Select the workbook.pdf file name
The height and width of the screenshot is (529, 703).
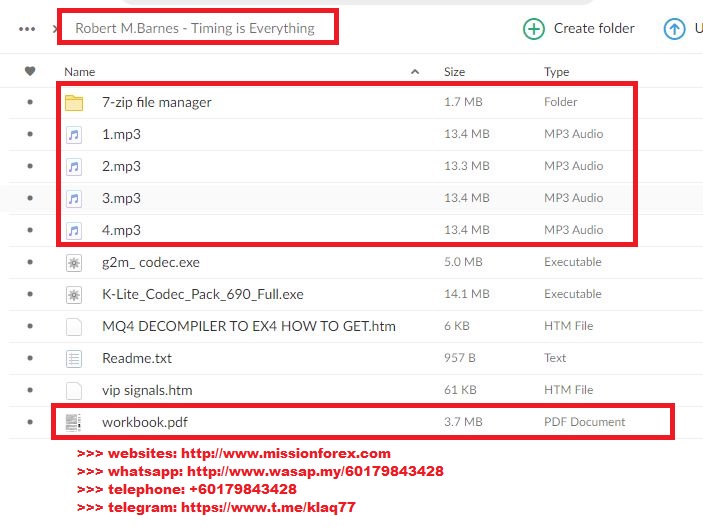145,422
